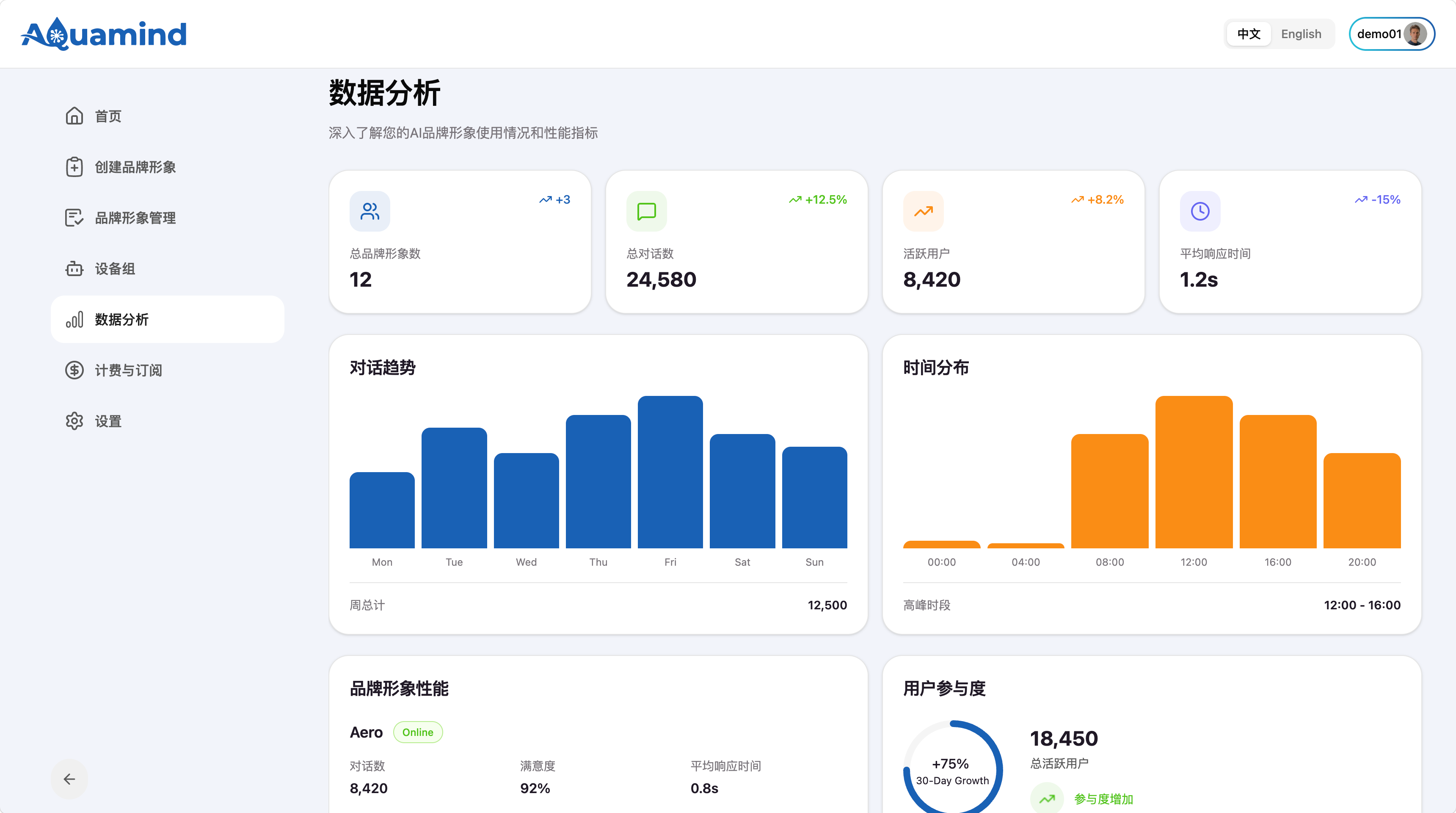Click the Online status badge for Aero
This screenshot has height=813, width=1456.
pos(418,732)
